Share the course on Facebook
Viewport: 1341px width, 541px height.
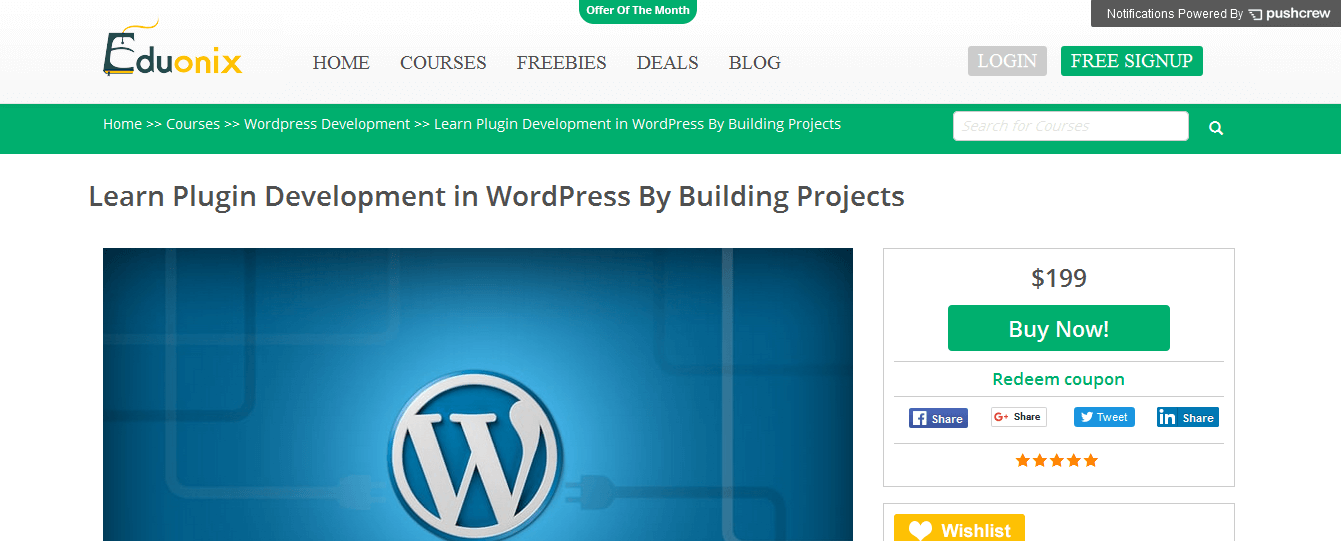[x=938, y=418]
